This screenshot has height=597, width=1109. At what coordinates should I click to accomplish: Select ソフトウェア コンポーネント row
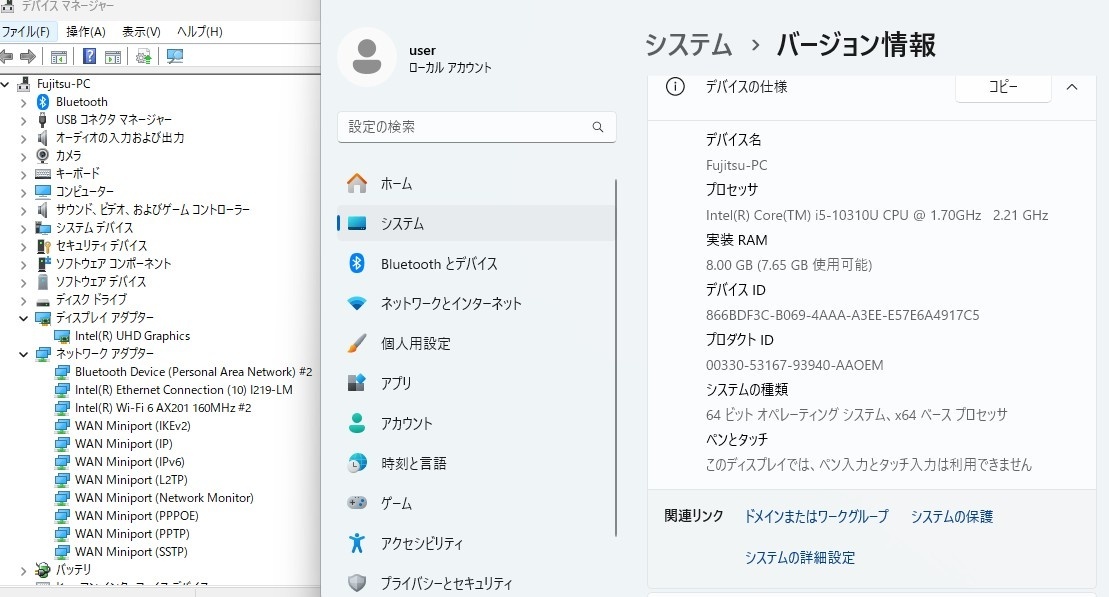113,263
